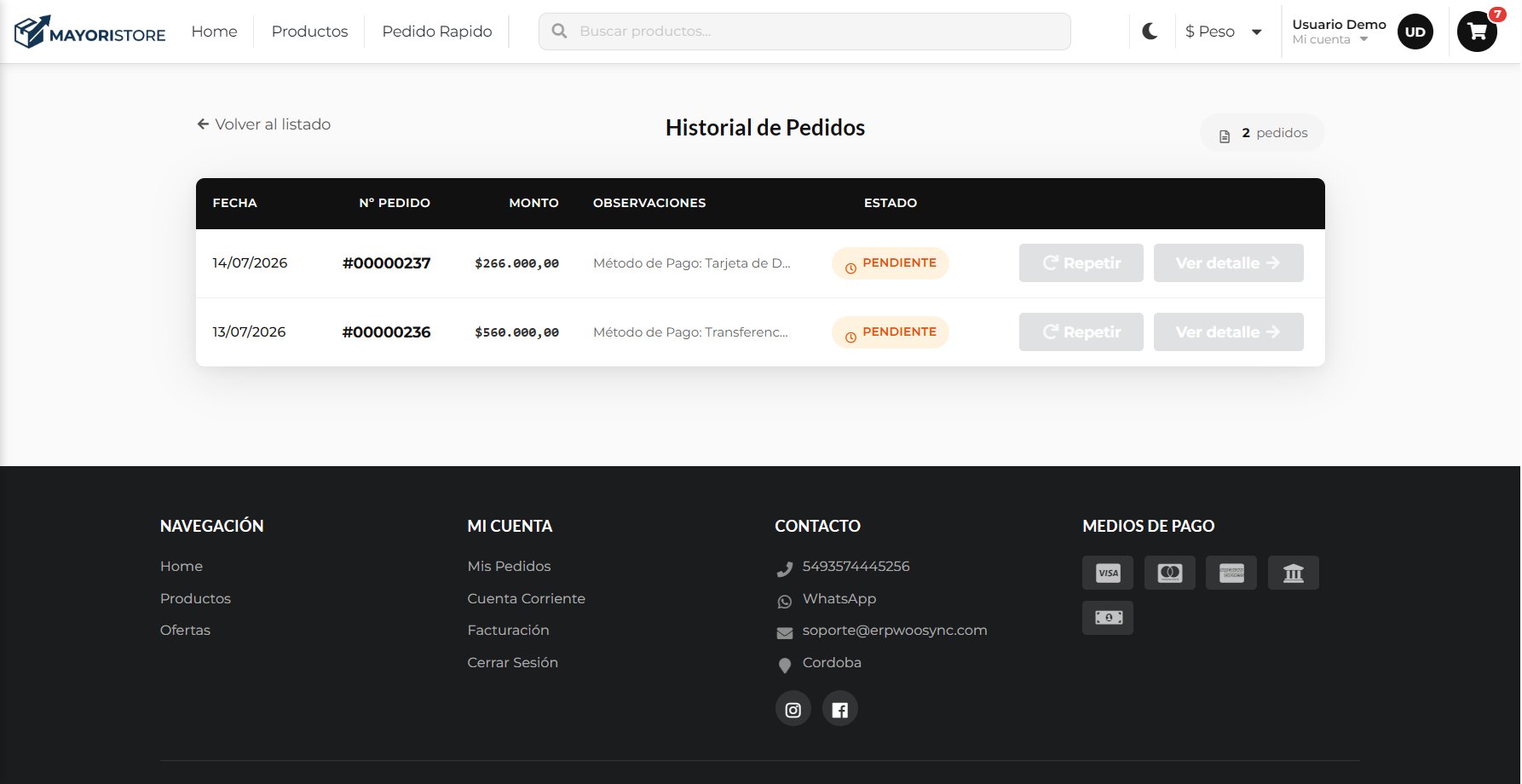Open Productos in top navigation
This screenshot has height=784, width=1522.
tap(309, 32)
